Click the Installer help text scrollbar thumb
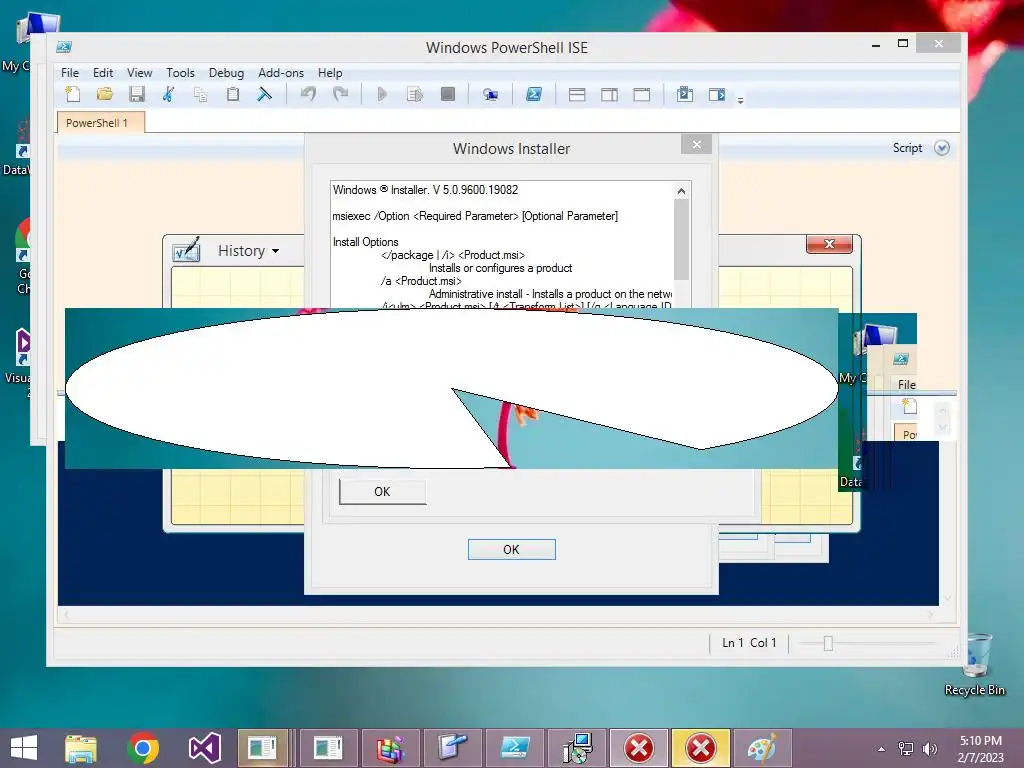This screenshot has width=1024, height=768. (x=681, y=239)
